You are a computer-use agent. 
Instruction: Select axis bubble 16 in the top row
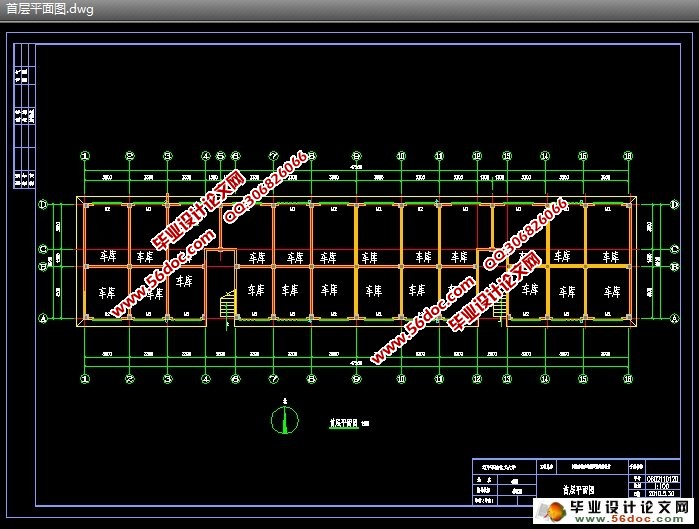coord(628,156)
